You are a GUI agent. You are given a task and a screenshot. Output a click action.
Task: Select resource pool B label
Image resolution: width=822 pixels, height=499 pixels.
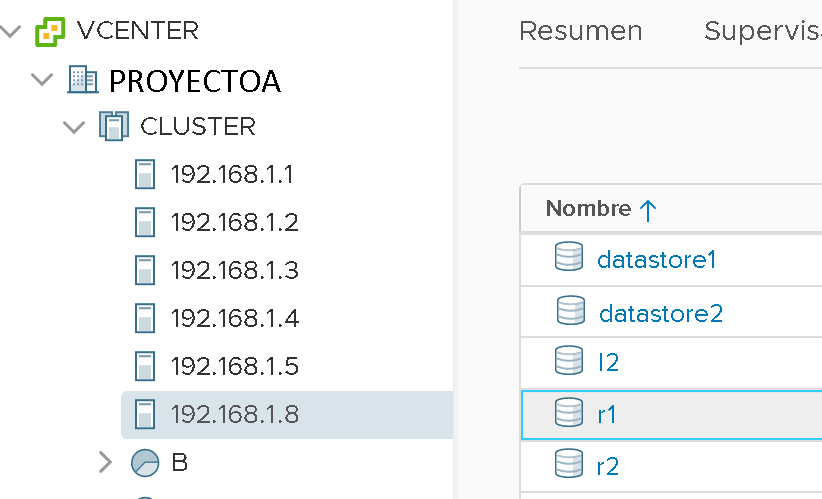(x=179, y=462)
